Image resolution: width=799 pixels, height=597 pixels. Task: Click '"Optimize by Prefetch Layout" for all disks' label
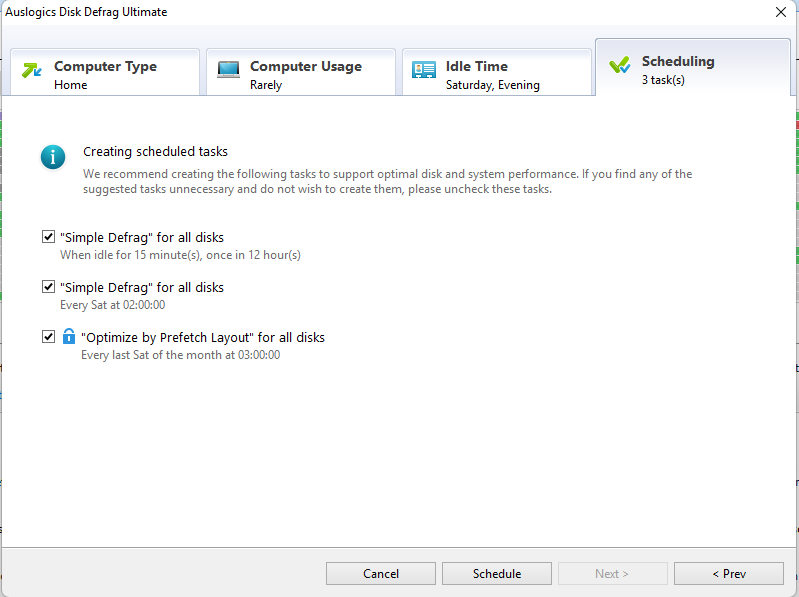[x=203, y=337]
